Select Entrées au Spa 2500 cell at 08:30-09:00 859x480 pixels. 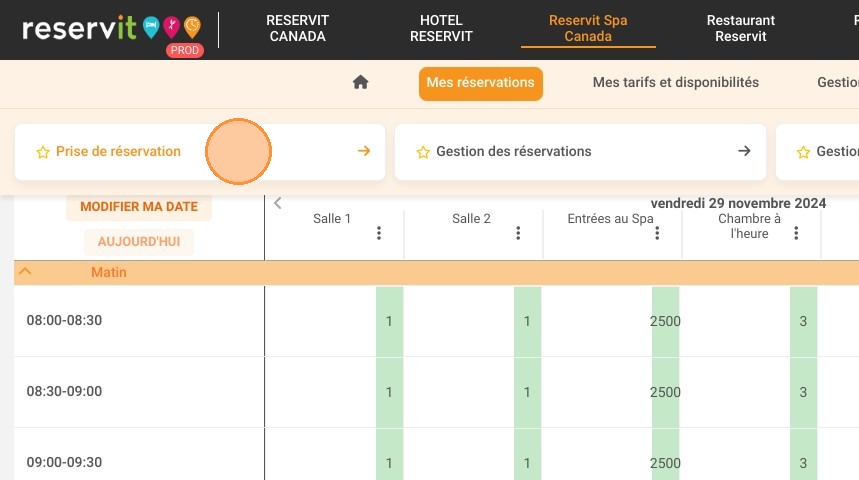click(665, 392)
